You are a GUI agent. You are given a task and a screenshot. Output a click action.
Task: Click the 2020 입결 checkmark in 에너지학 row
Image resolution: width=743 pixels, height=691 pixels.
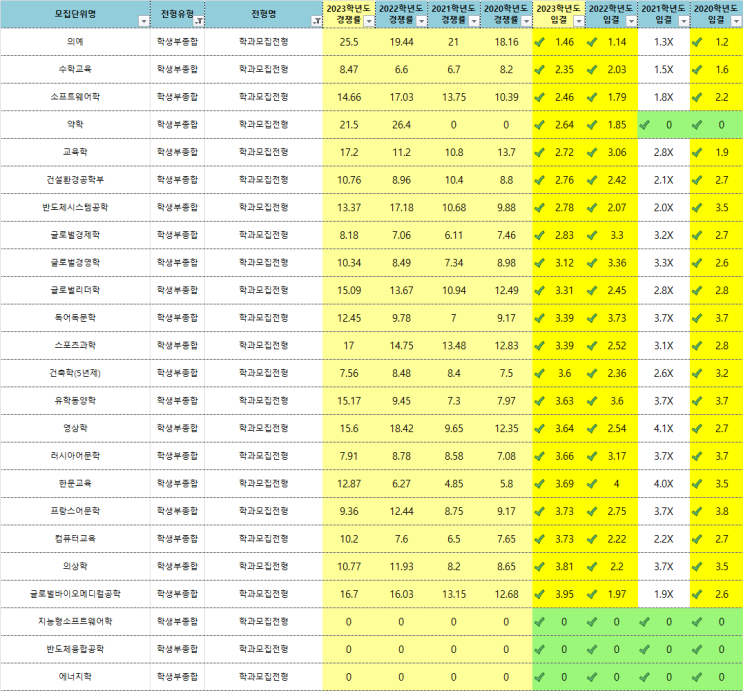(x=697, y=678)
